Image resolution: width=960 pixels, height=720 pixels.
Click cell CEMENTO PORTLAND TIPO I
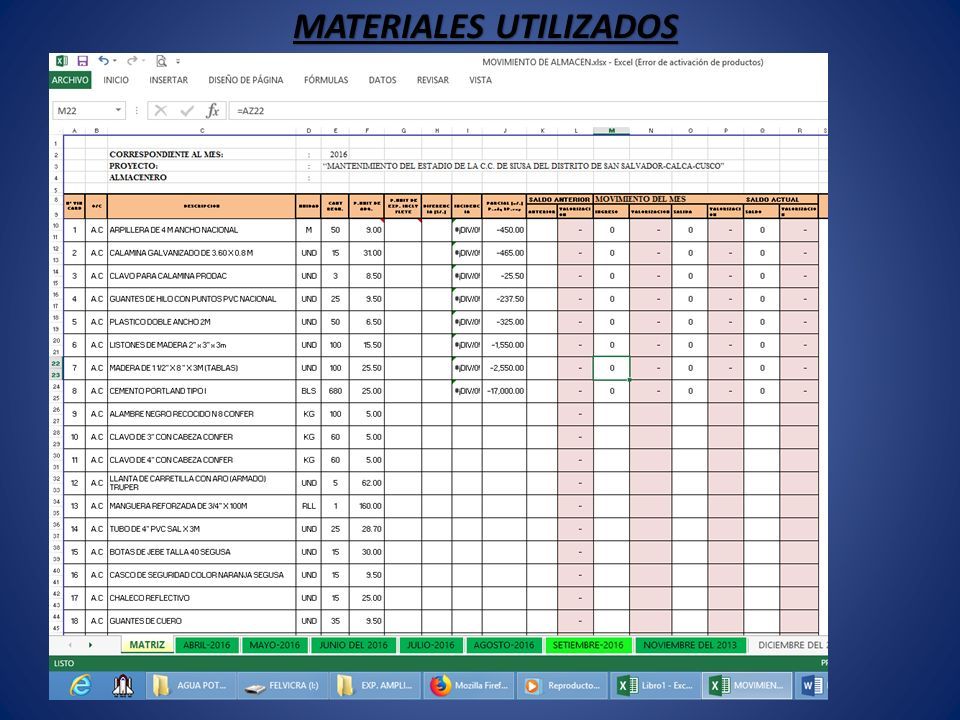point(201,391)
